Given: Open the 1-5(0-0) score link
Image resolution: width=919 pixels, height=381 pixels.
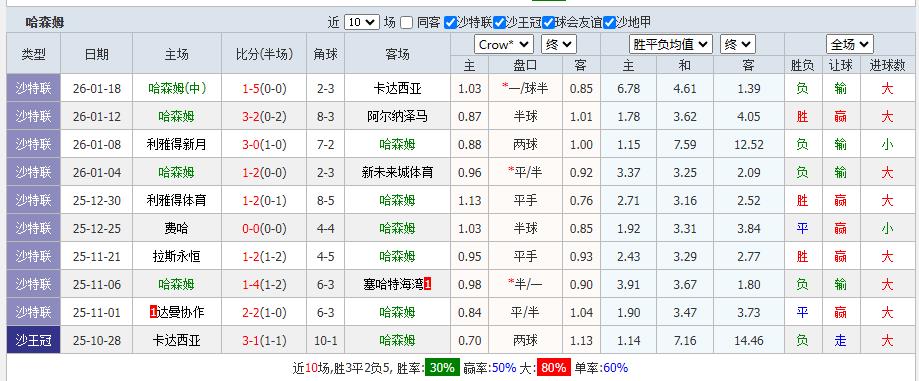Looking at the screenshot, I should 264,89.
